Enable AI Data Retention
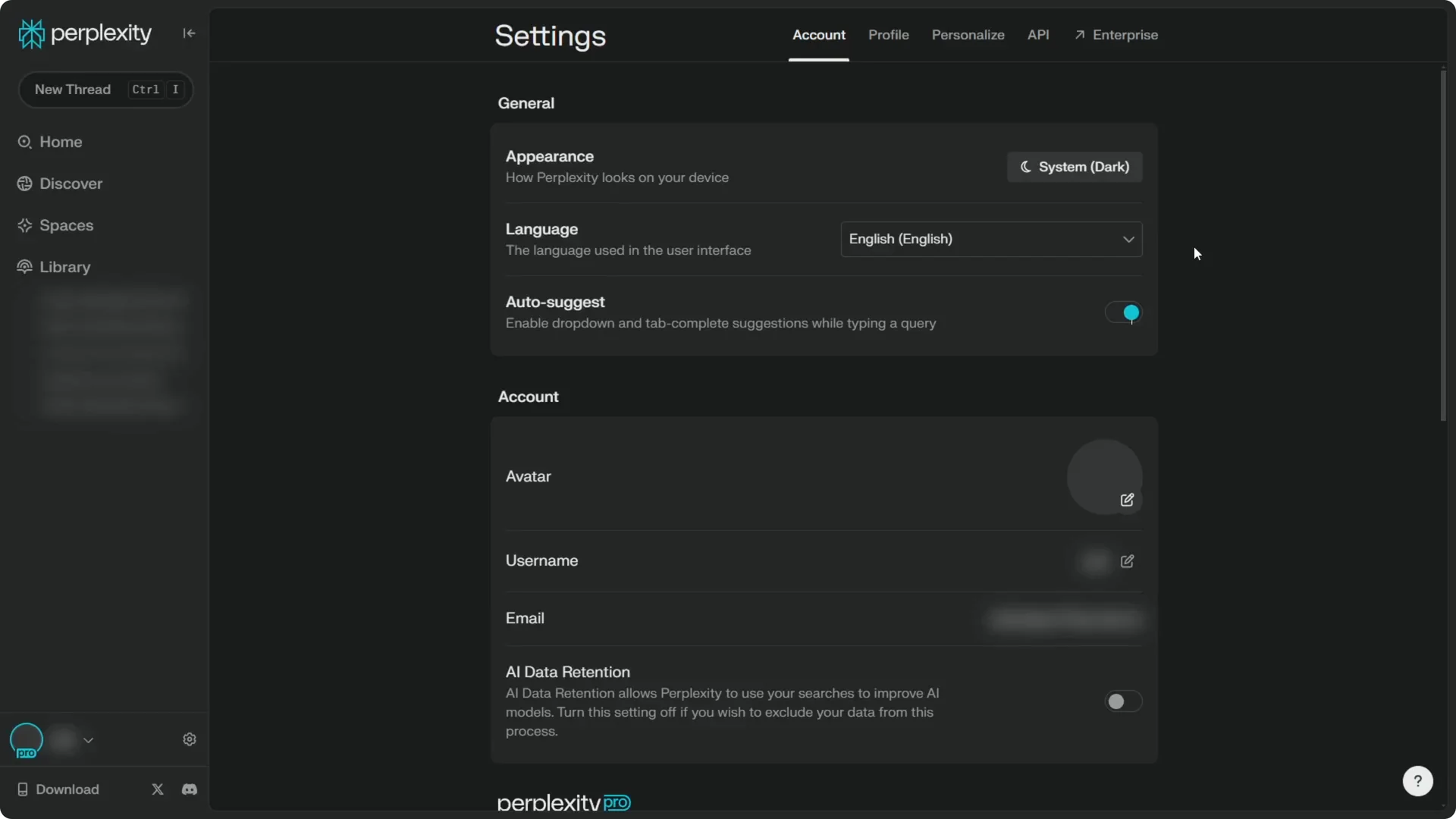Viewport: 1456px width, 819px height. tap(1122, 701)
